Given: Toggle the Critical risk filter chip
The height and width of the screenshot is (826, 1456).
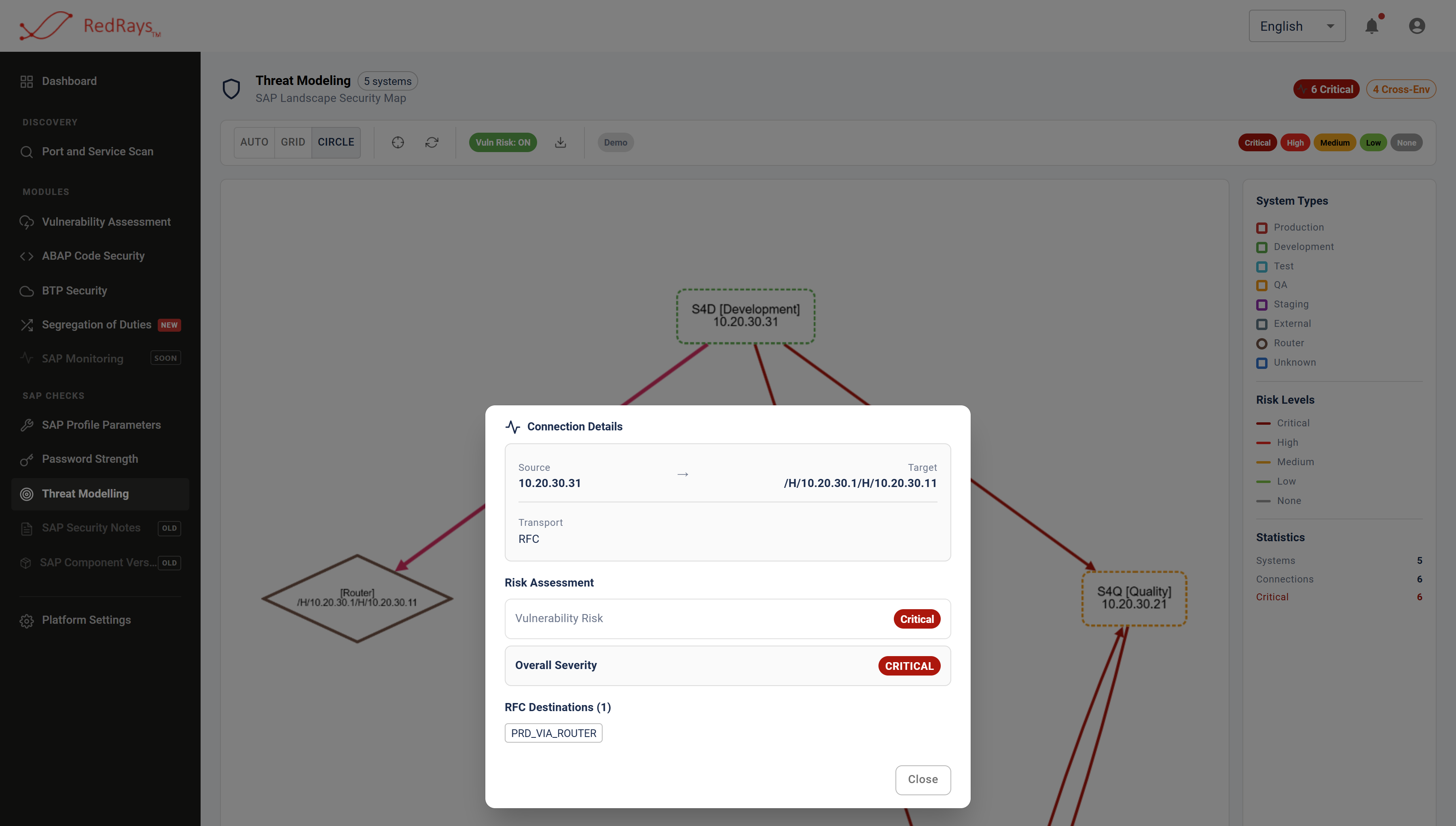Looking at the screenshot, I should point(1257,143).
